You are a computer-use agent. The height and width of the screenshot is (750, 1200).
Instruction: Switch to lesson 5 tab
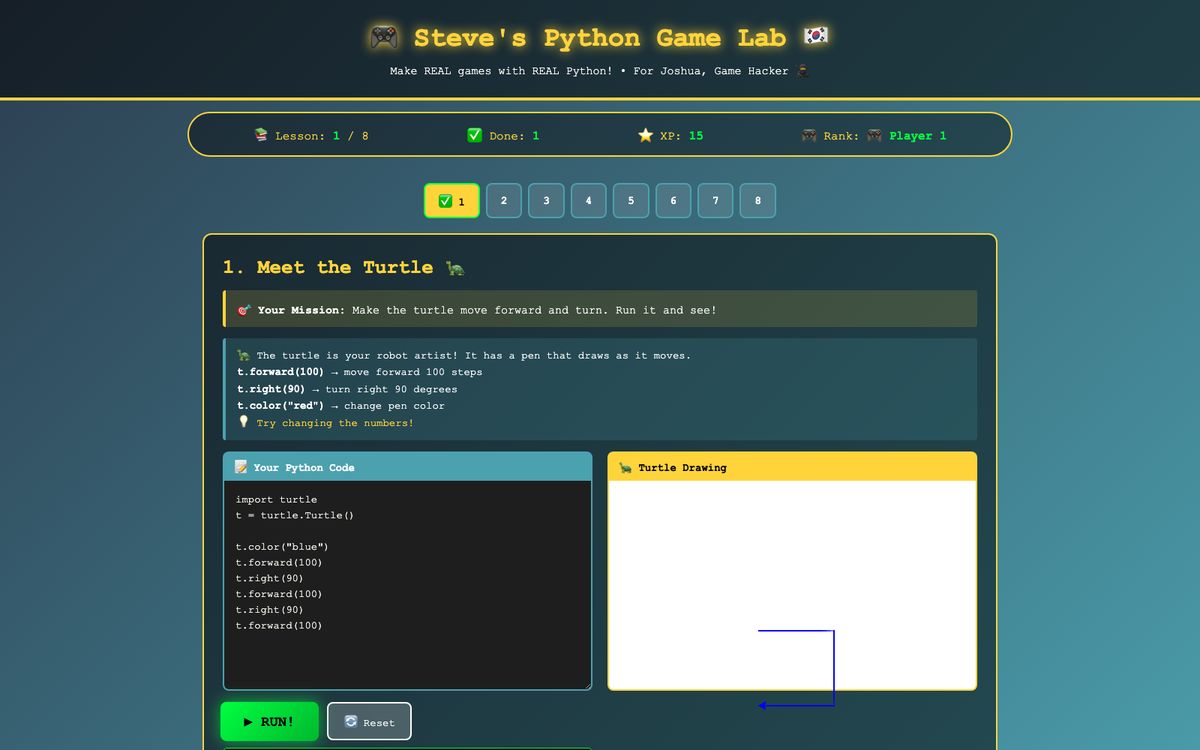631,201
